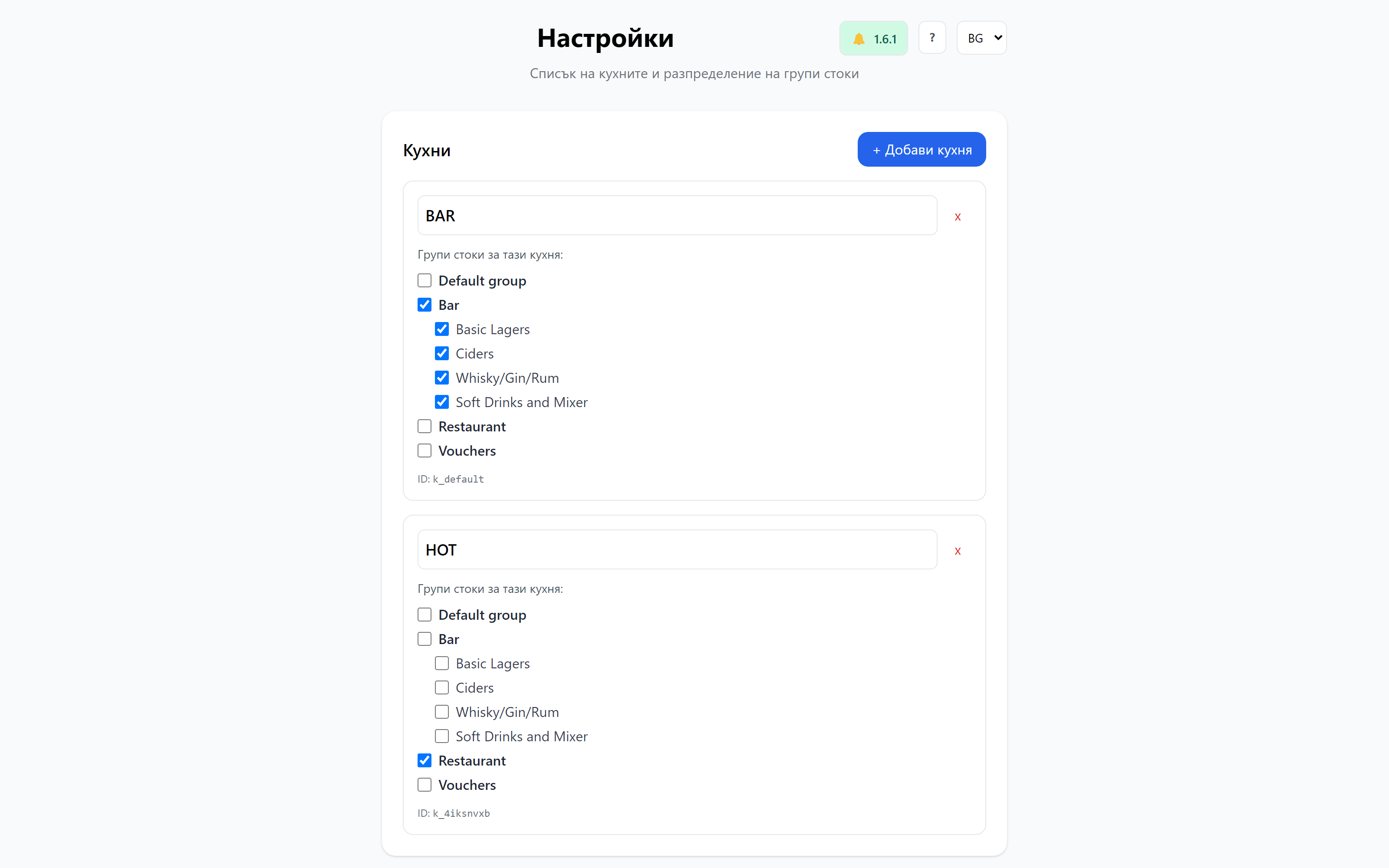Uncheck Soft Drinks and Mixer in BAR kitchen

(441, 402)
